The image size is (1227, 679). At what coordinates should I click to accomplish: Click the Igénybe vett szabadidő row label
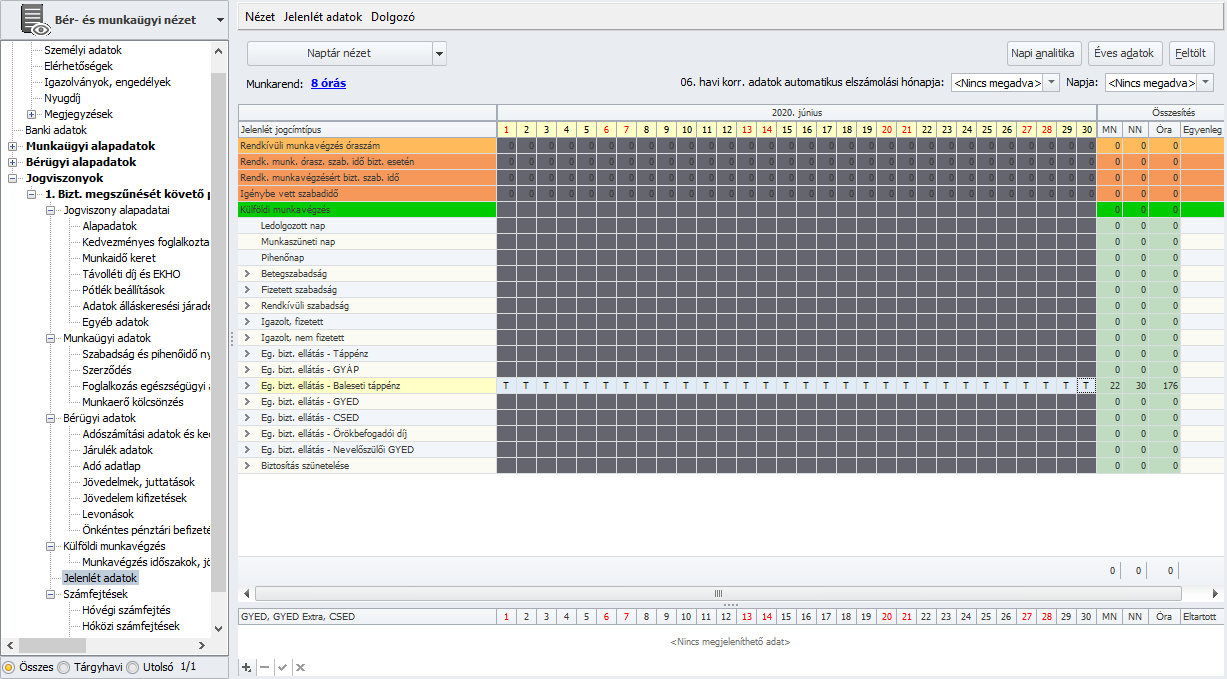click(x=291, y=194)
